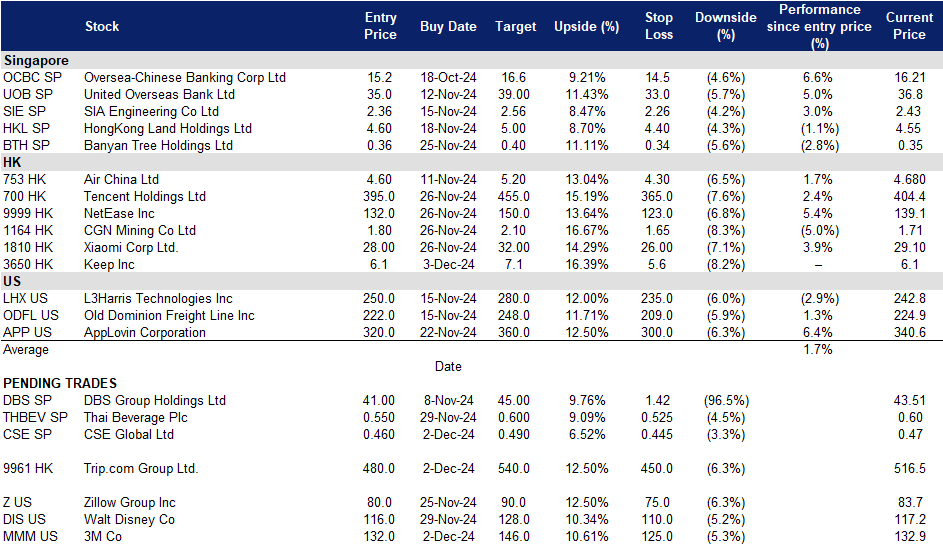Select the 'OCBC SP' ticker cell
This screenshot has width=943, height=545.
coord(32,78)
